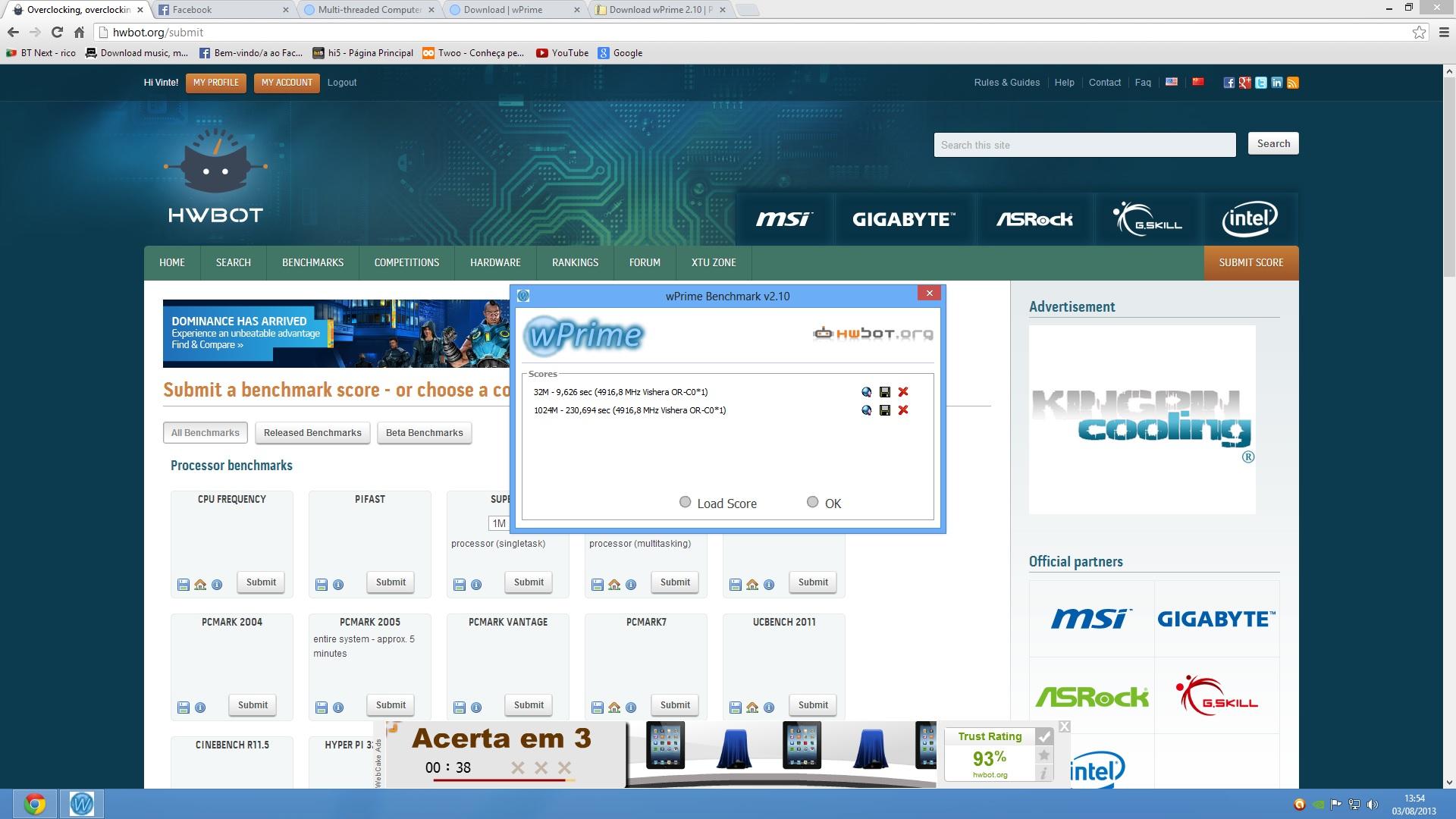1456x819 pixels.
Task: Click the MSI partner logo in header
Action: coord(784,219)
